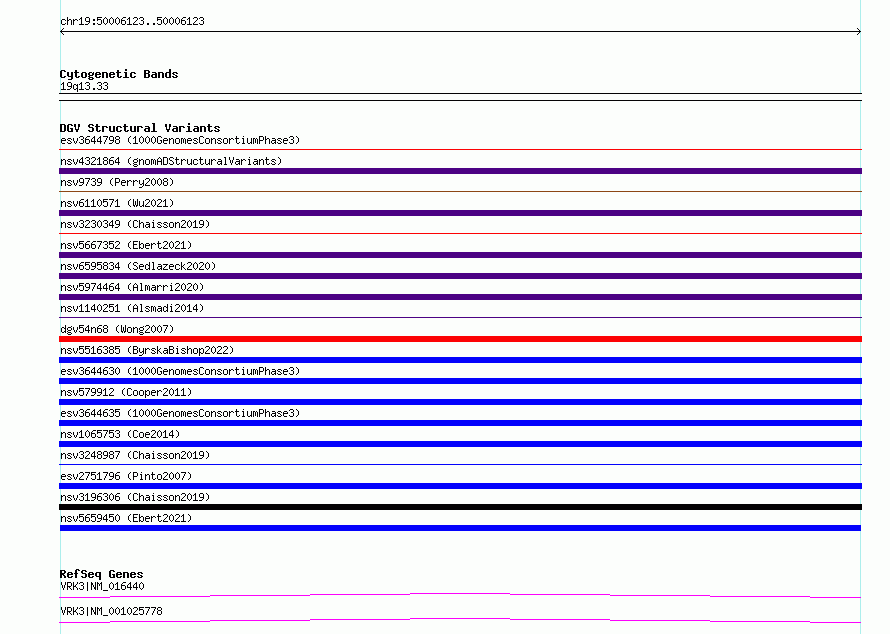Click the purple bar under nsv4321864

coord(460,171)
